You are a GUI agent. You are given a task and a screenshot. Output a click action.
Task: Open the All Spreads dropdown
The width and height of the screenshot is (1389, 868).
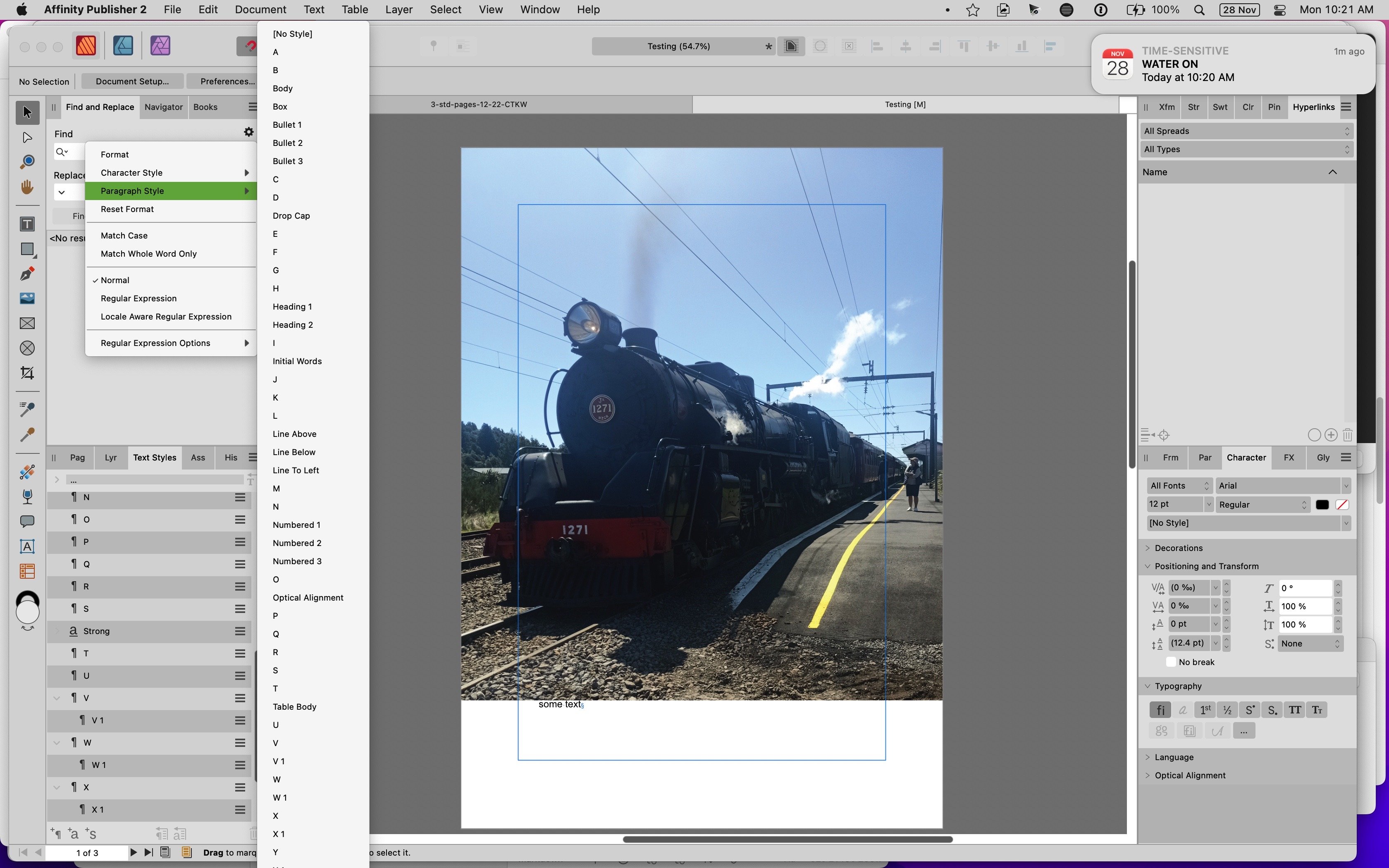[x=1246, y=131]
